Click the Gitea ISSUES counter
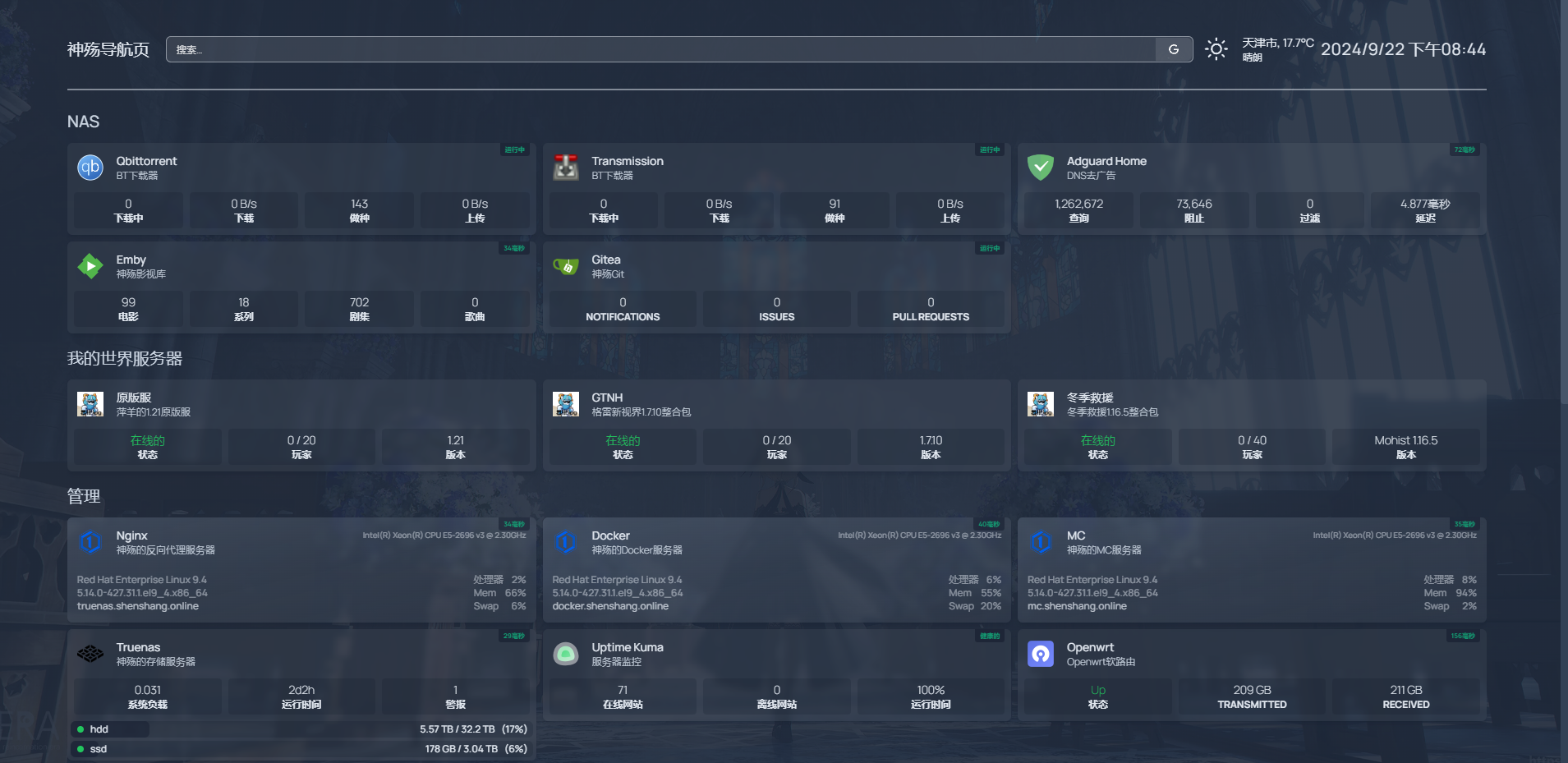This screenshot has height=763, width=1568. pyautogui.click(x=777, y=309)
